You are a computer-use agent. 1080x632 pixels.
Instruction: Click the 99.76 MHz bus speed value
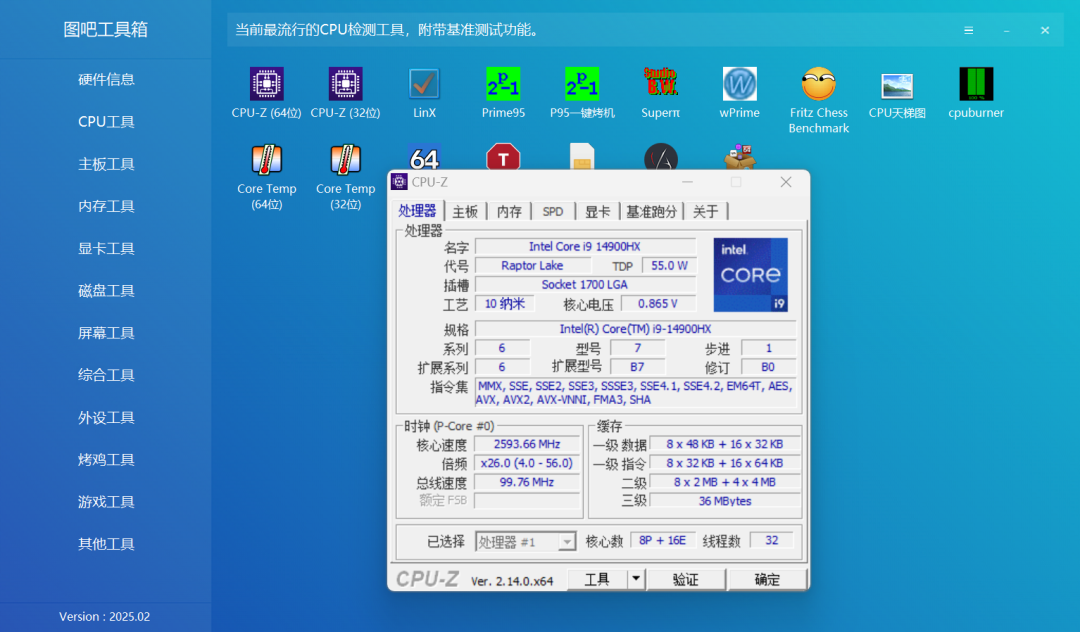527,482
